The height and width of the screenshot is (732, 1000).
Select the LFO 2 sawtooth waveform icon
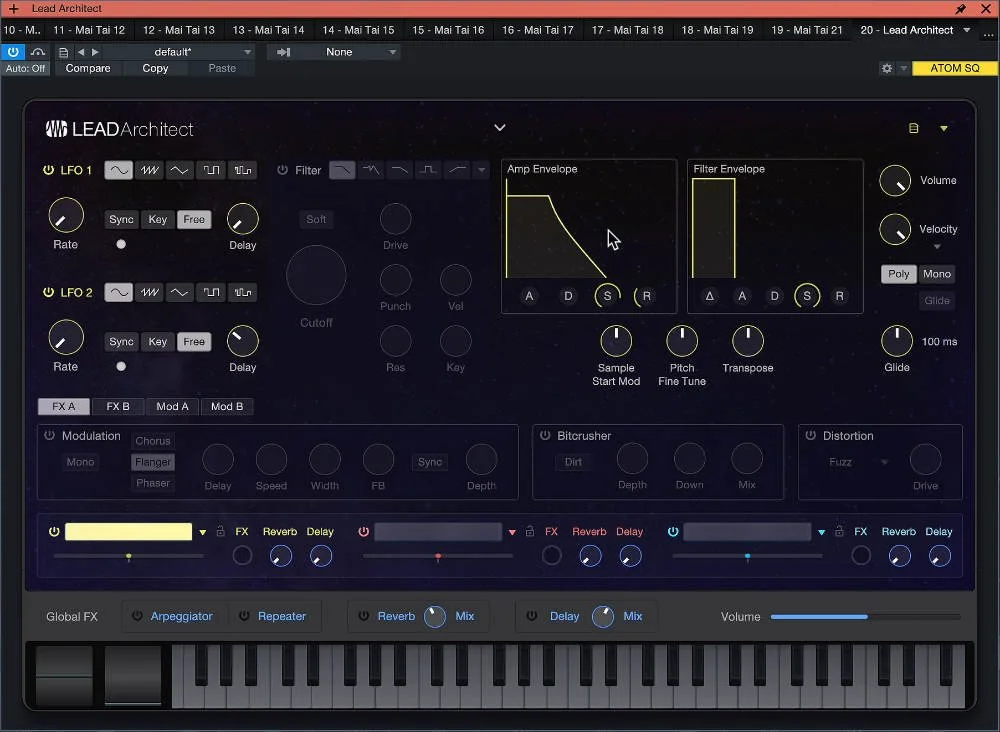click(150, 293)
